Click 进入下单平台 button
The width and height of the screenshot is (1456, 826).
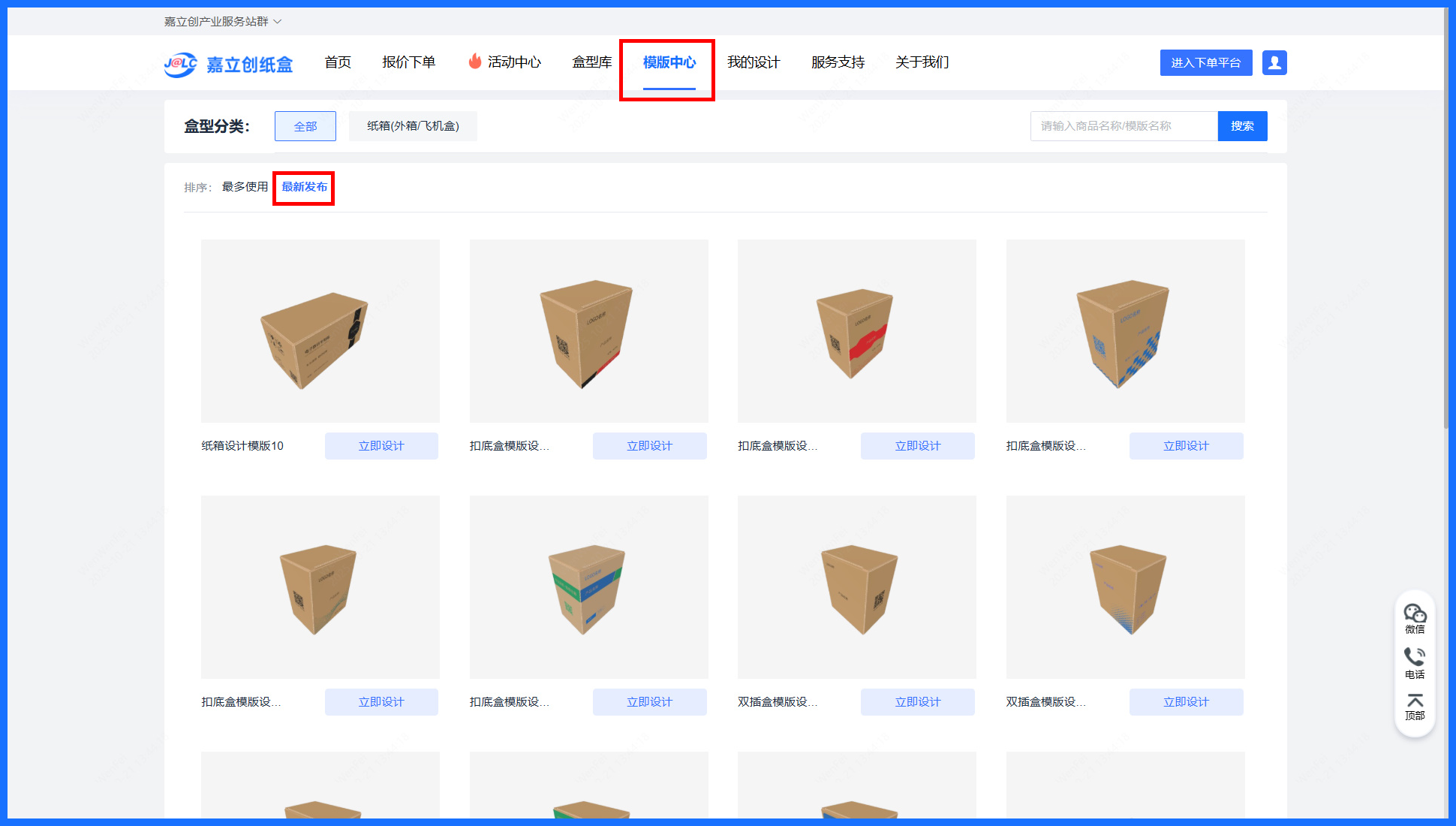[x=1206, y=63]
